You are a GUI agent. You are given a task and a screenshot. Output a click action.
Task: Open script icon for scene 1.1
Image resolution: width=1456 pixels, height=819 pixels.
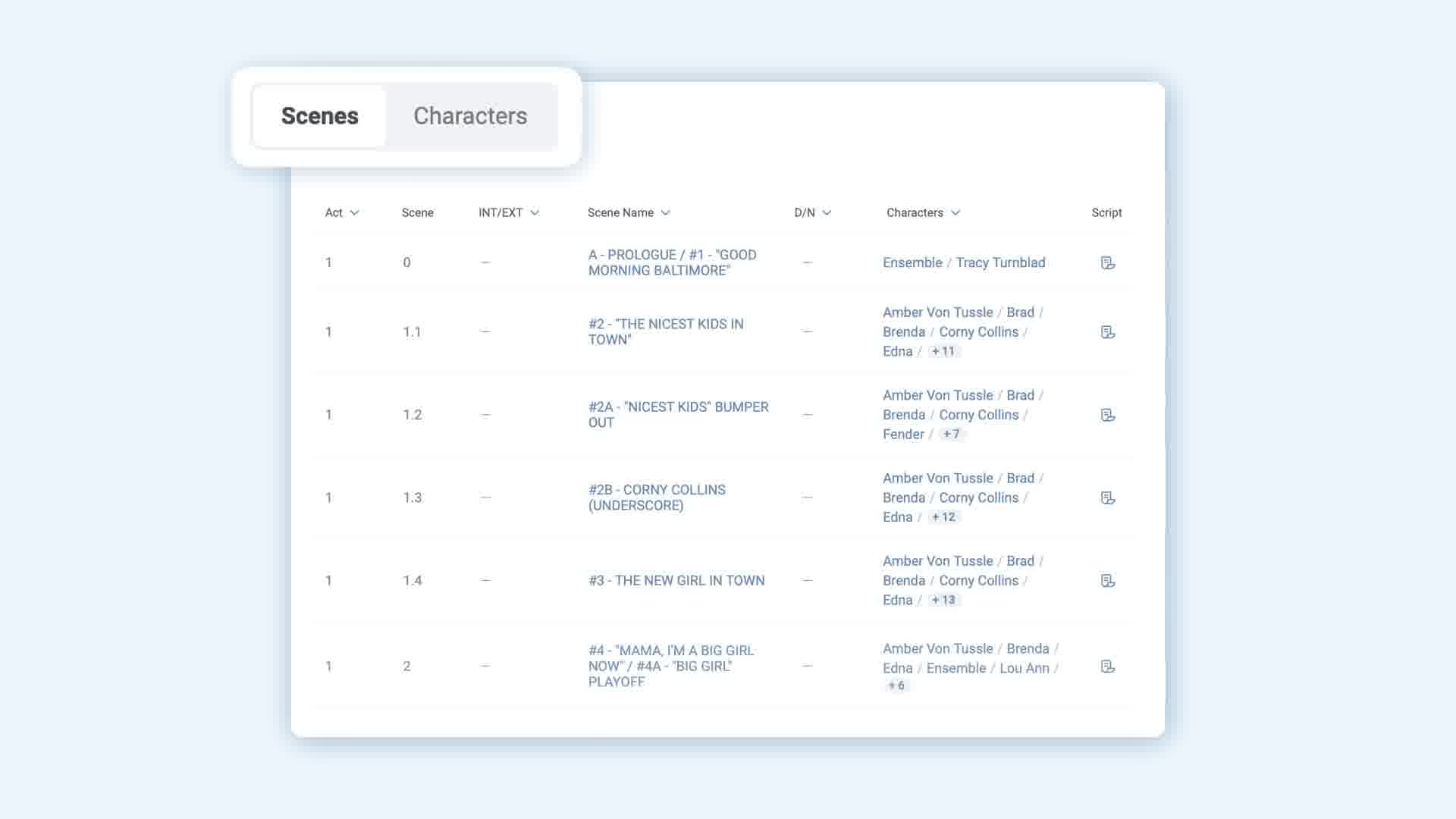1107,331
